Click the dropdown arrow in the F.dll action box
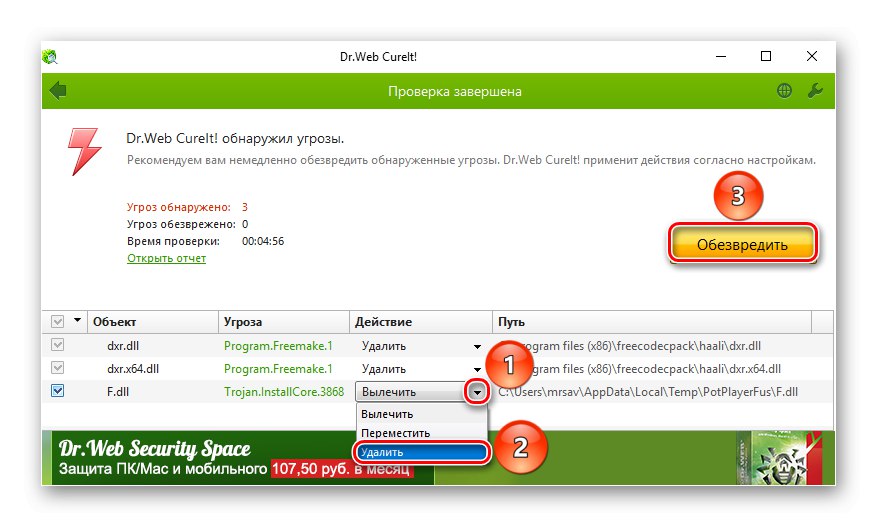Image resolution: width=877 pixels, height=527 pixels. coord(477,392)
